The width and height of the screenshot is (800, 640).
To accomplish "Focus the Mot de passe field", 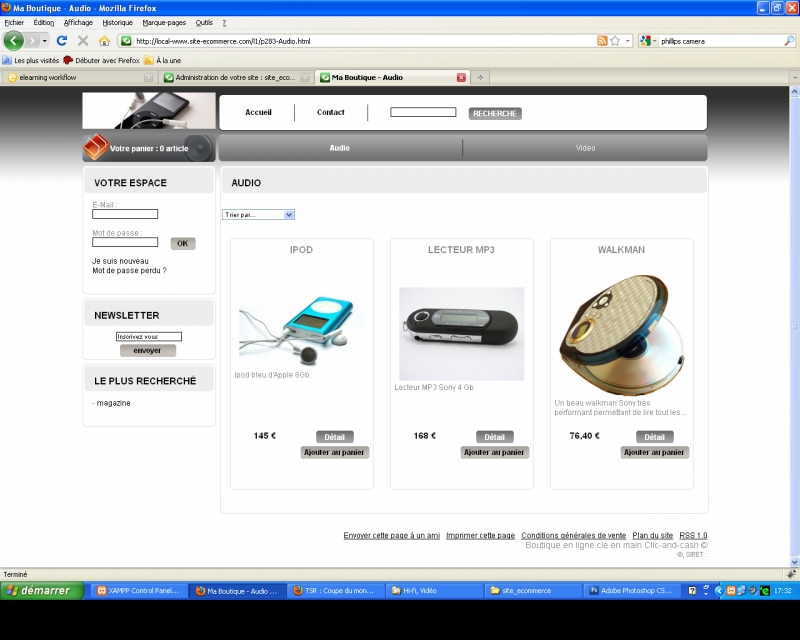I will tap(125, 242).
